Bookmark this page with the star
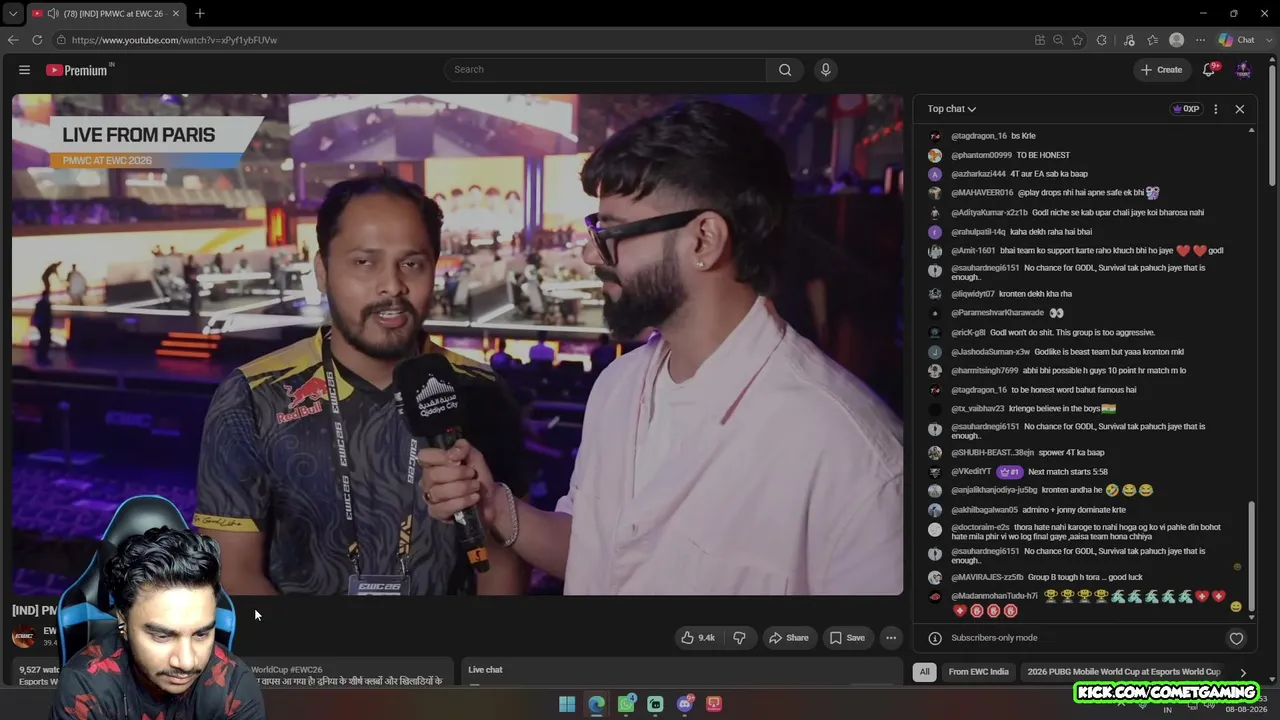The height and width of the screenshot is (720, 1280). pos(1077,40)
